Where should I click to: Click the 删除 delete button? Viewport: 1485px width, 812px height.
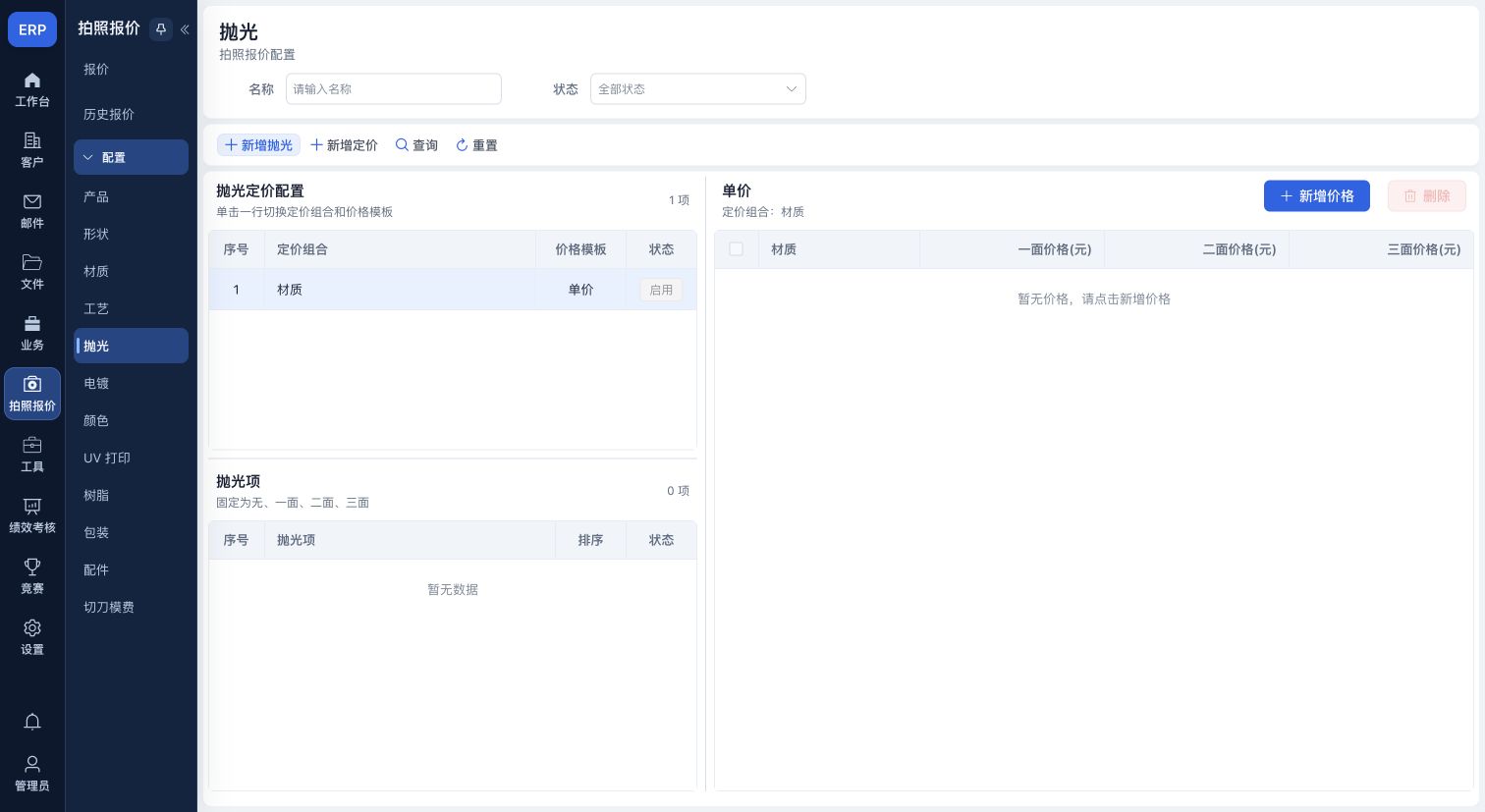point(1426,196)
